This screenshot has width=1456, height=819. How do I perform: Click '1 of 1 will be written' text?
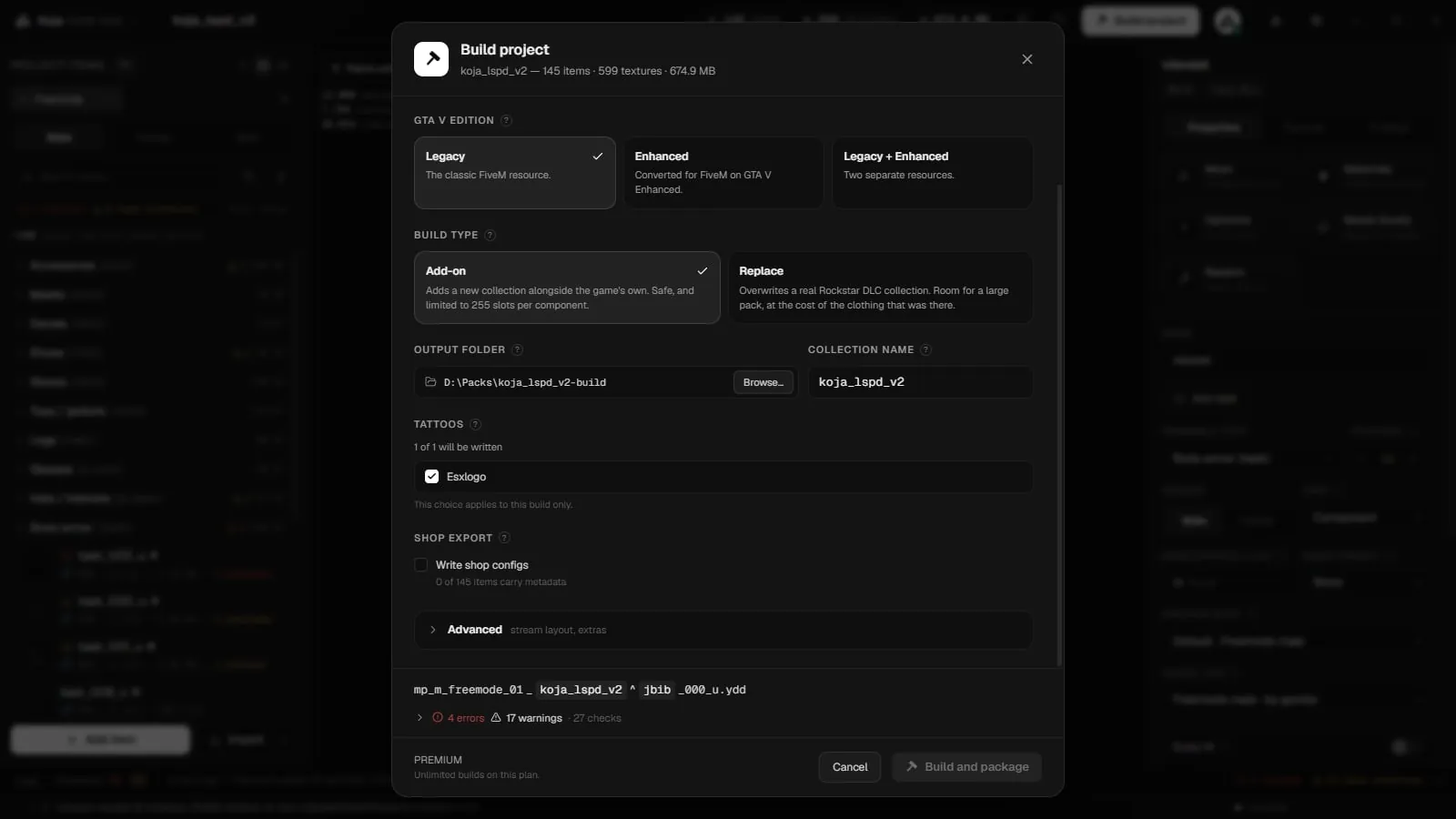pyautogui.click(x=458, y=447)
